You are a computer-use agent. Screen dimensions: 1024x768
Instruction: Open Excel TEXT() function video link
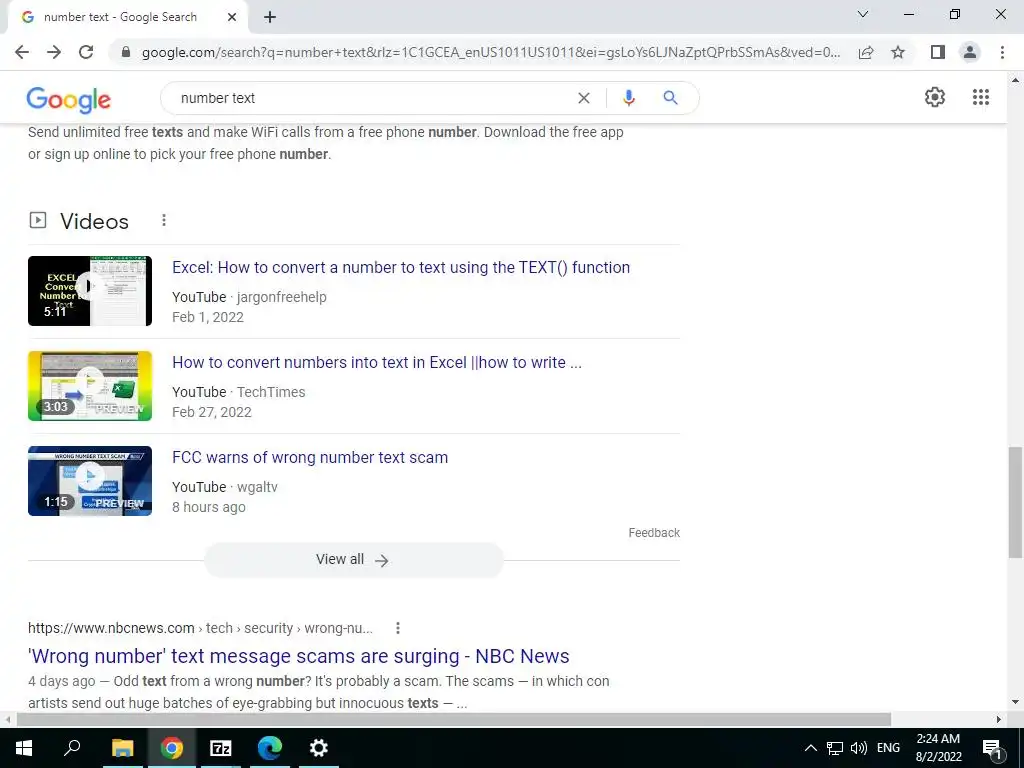click(x=401, y=268)
